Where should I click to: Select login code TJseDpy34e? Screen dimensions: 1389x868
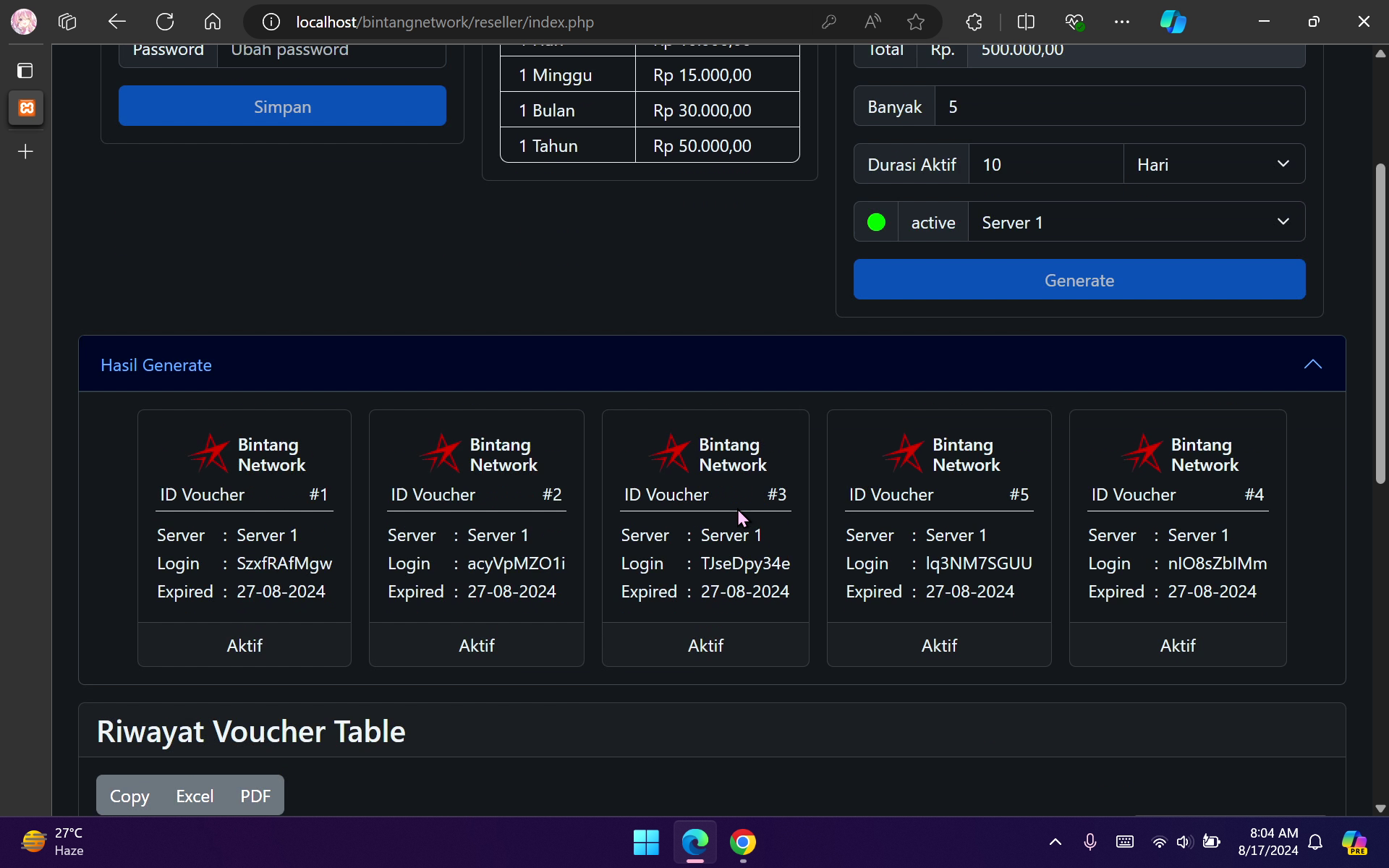point(745,563)
